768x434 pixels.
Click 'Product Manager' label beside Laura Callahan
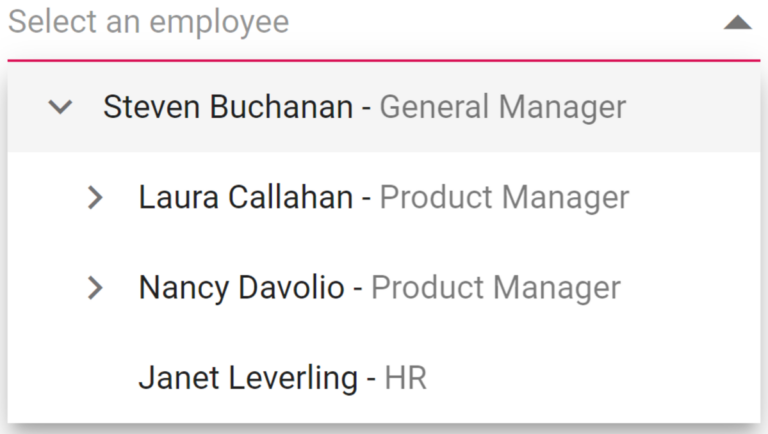(x=504, y=198)
